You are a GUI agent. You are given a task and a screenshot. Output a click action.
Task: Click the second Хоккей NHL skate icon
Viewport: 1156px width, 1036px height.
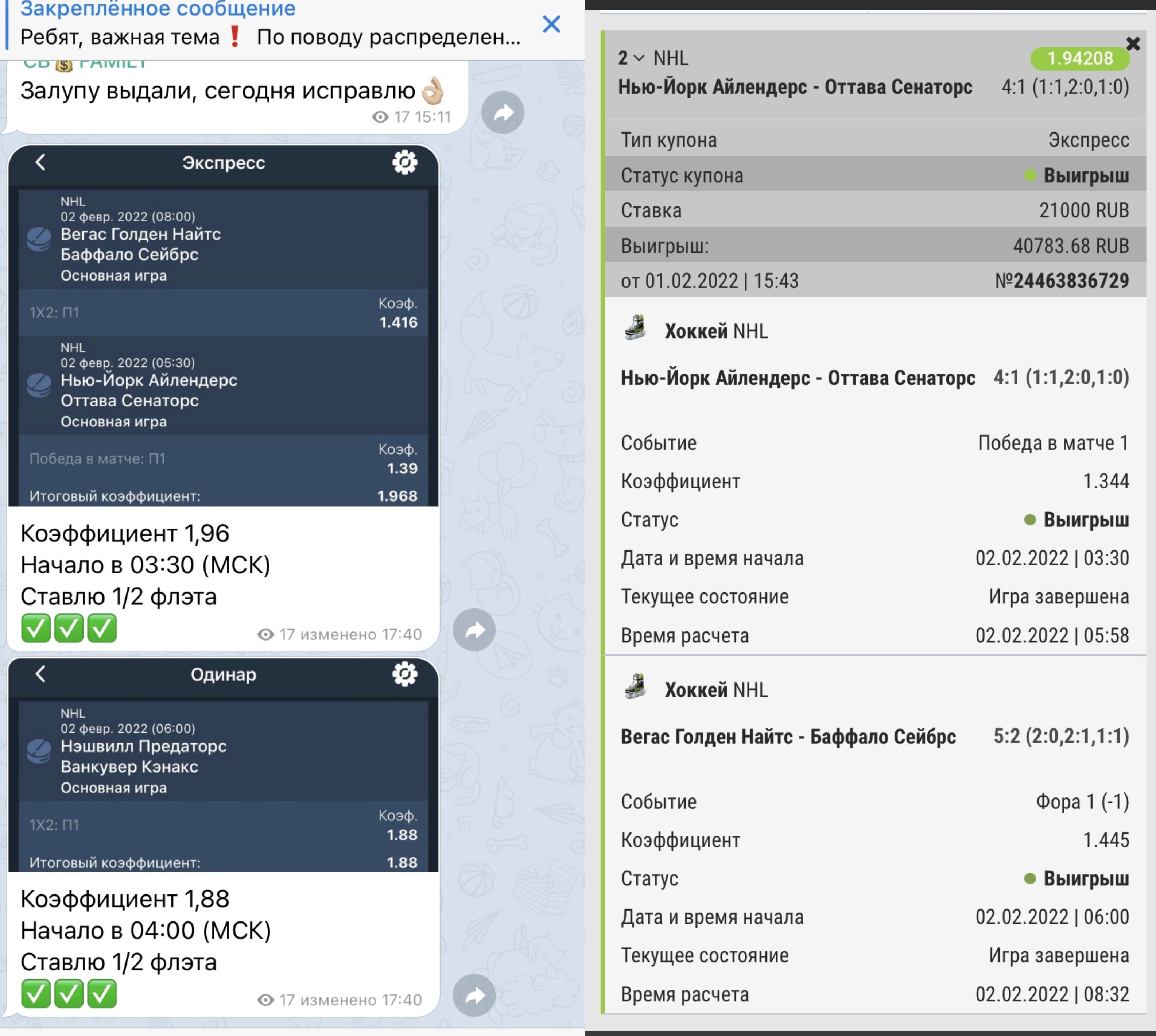click(x=636, y=687)
